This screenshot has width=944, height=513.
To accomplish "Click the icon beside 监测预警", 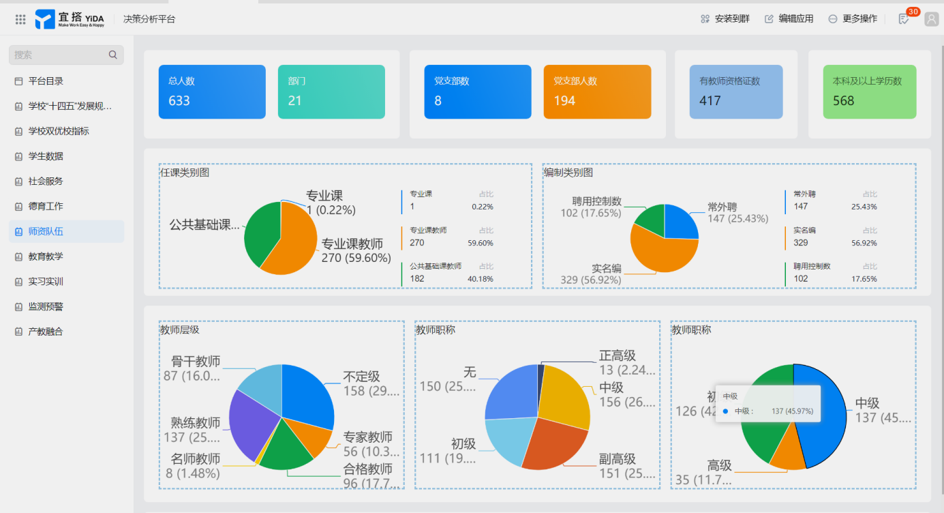I will pos(19,307).
